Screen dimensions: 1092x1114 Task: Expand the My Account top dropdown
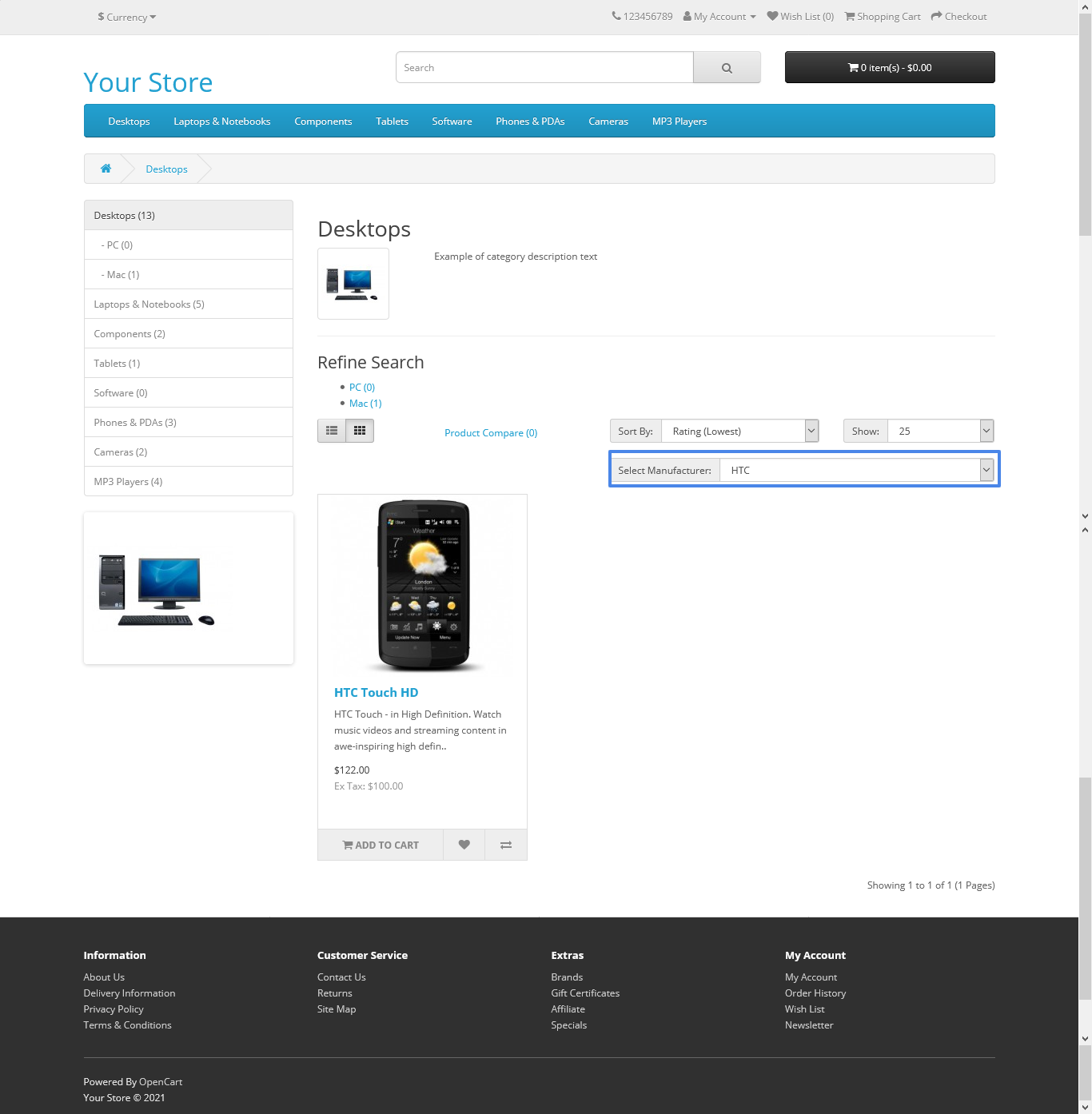coord(719,17)
